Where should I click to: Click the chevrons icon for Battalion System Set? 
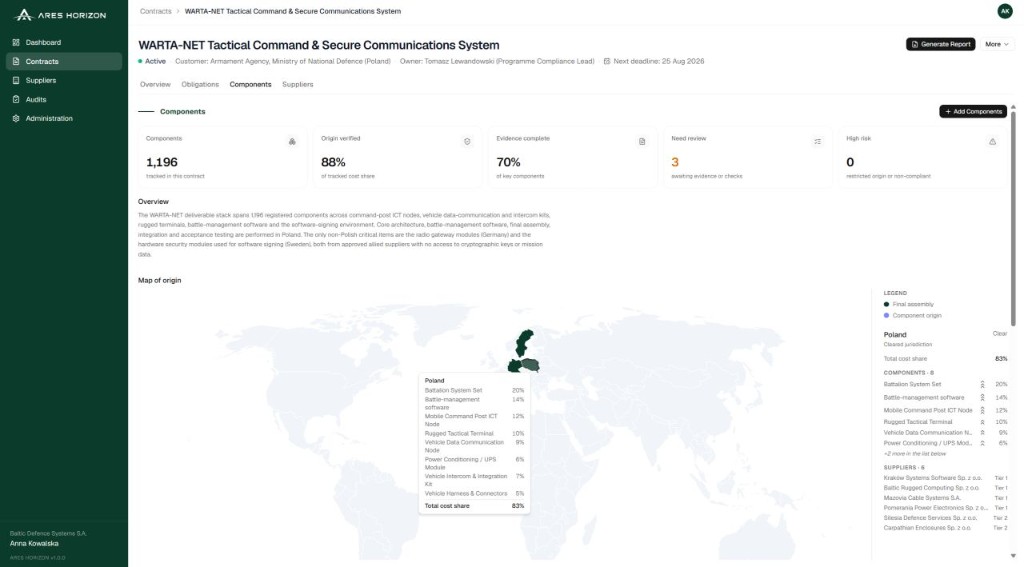click(x=982, y=385)
